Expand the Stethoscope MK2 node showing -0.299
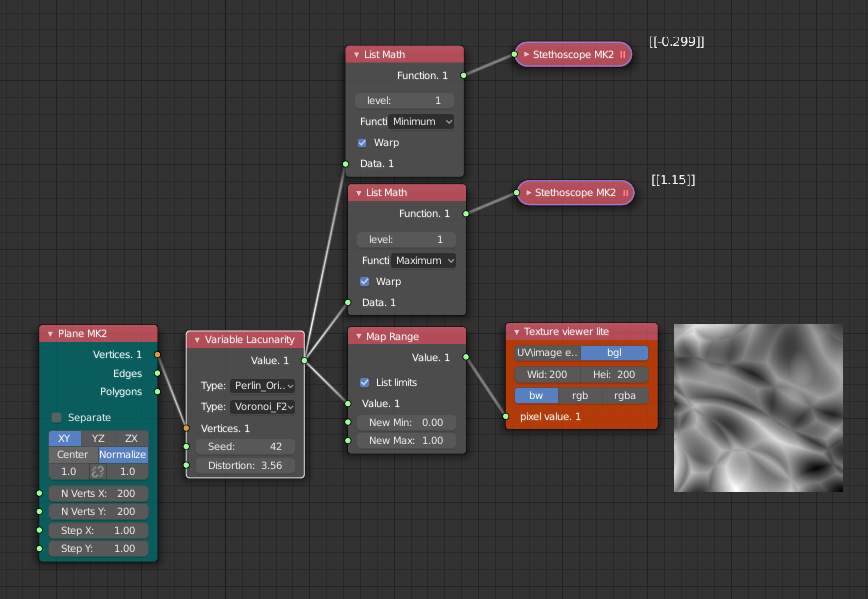This screenshot has height=599, width=868. [x=526, y=54]
